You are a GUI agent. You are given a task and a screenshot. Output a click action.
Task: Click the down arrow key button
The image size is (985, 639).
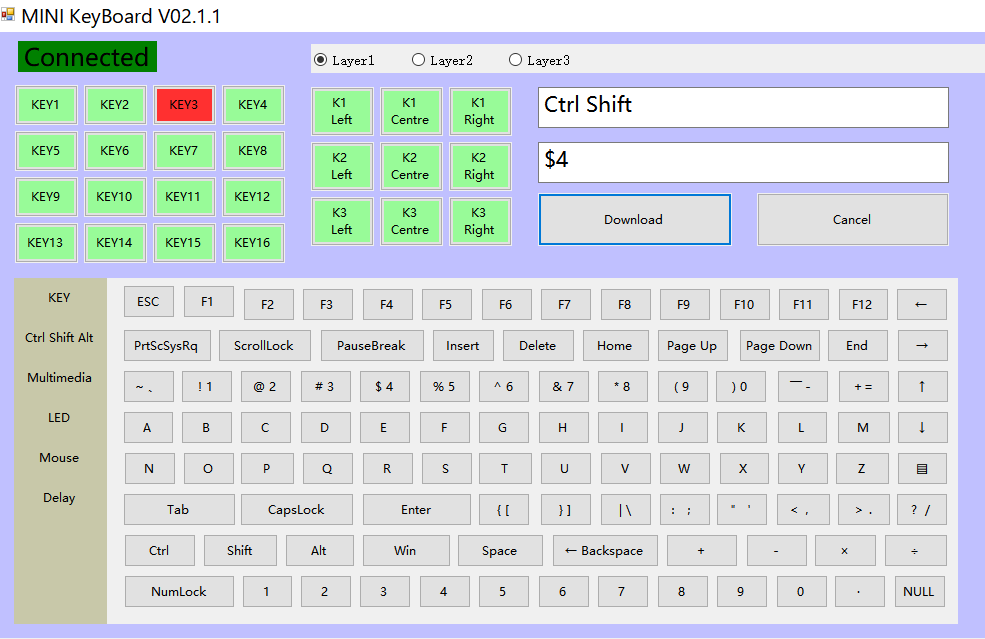tap(922, 428)
